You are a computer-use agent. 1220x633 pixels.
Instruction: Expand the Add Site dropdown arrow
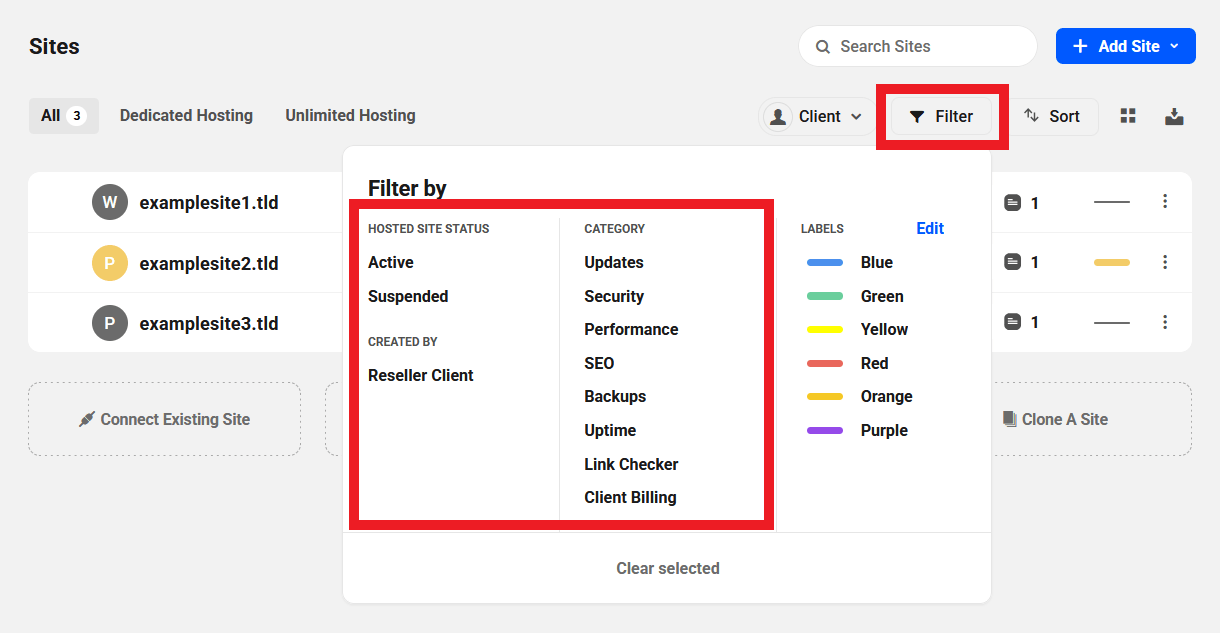tap(1175, 46)
